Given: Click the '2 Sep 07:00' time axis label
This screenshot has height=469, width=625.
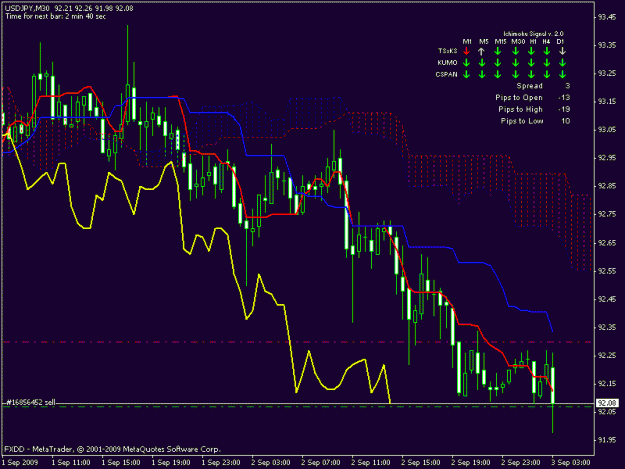Looking at the screenshot, I should pyautogui.click(x=321, y=462).
